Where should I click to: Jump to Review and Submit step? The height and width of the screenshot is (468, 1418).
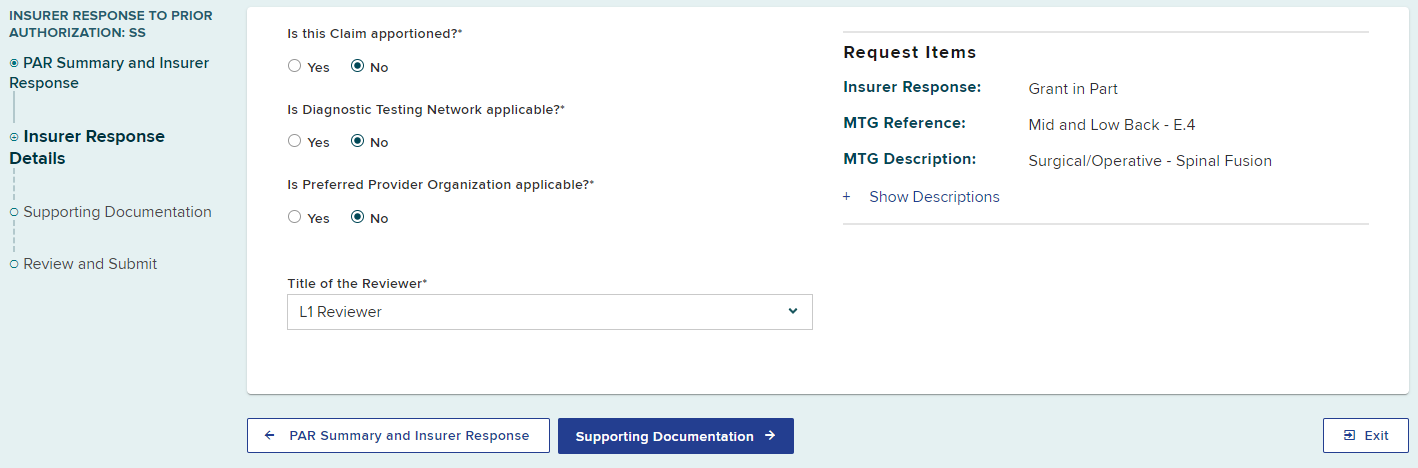(x=90, y=264)
